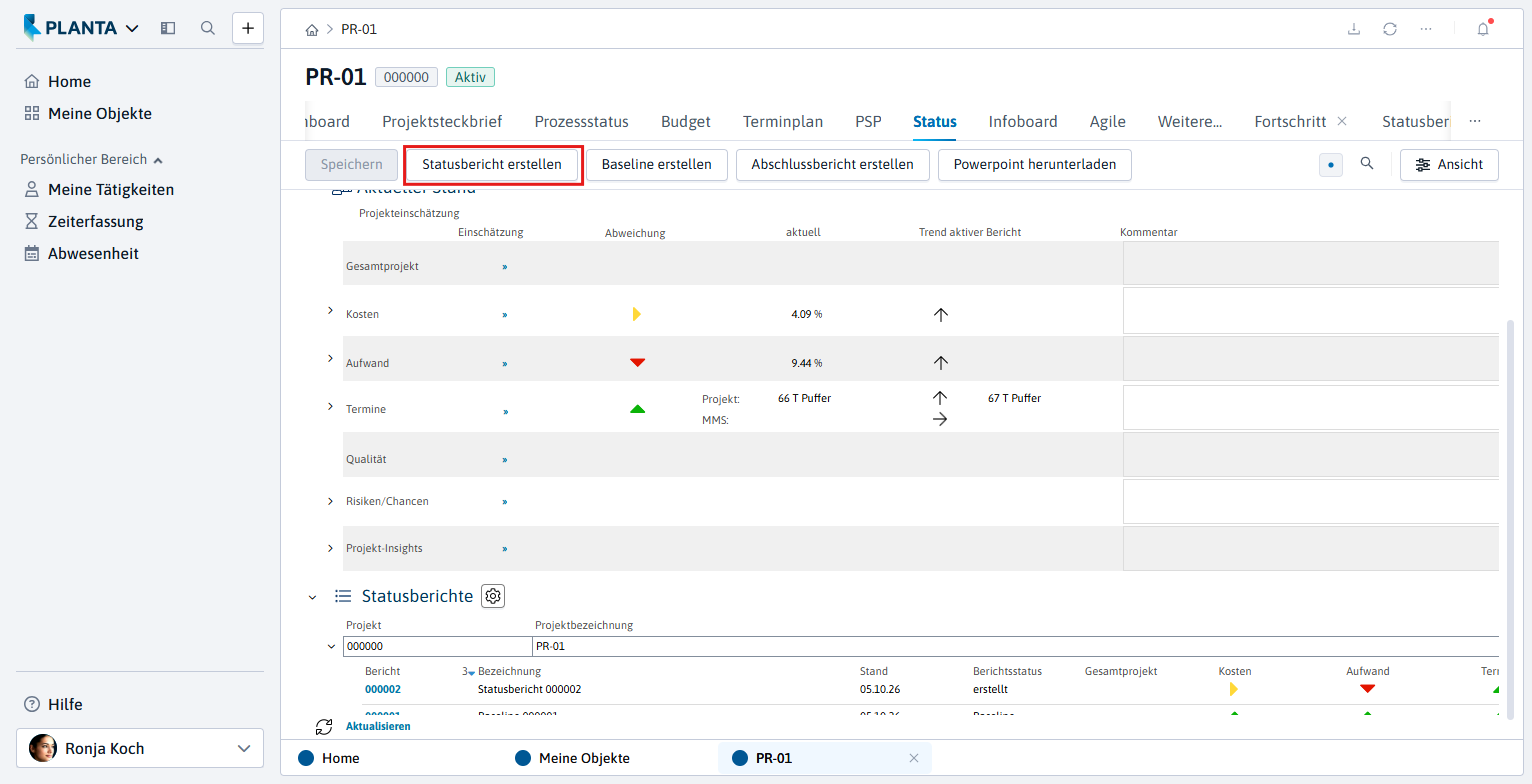
Task: Open the PLANTA logo dropdown
Action: click(81, 28)
